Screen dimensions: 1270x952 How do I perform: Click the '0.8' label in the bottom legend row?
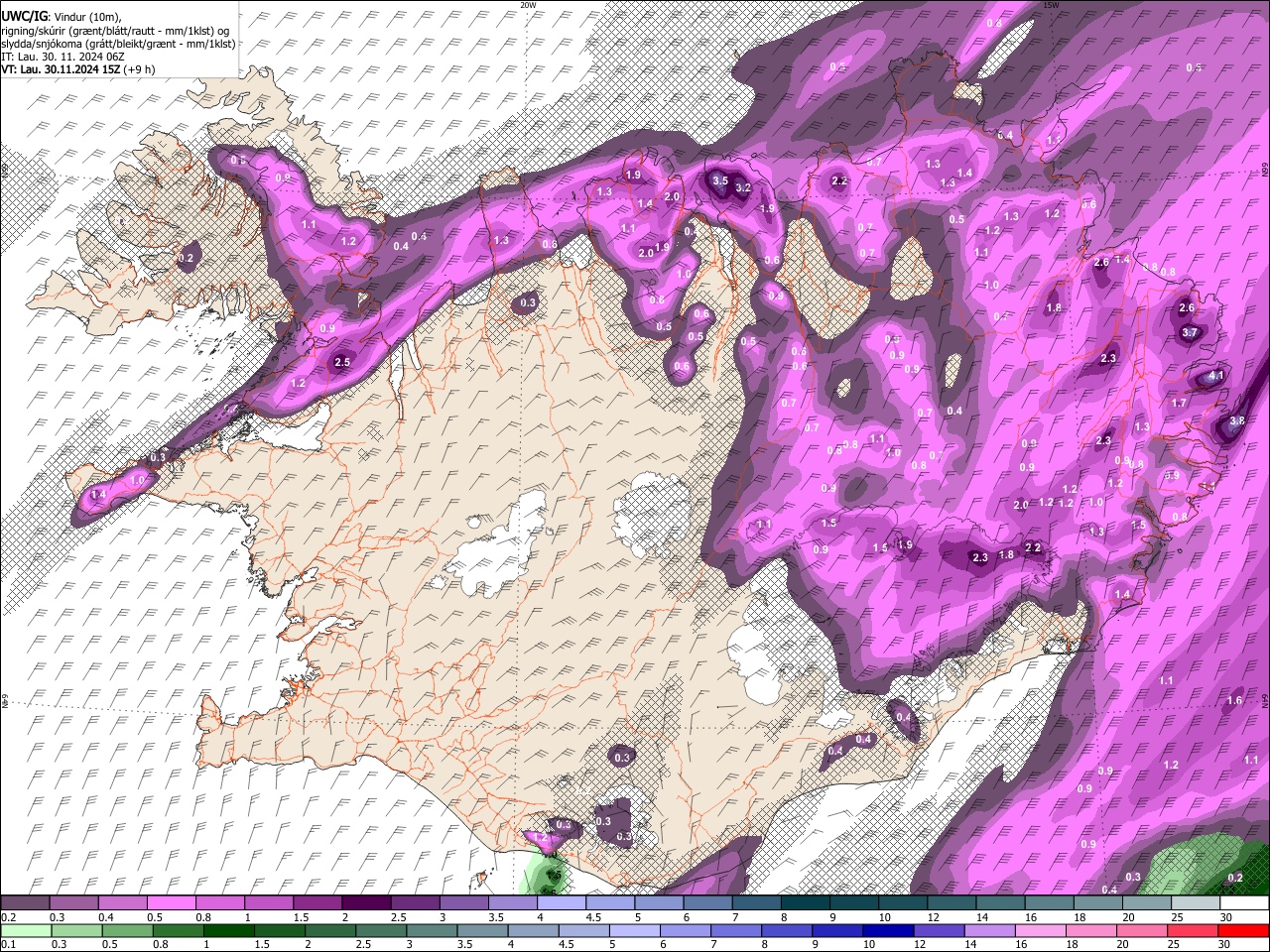tap(161, 944)
